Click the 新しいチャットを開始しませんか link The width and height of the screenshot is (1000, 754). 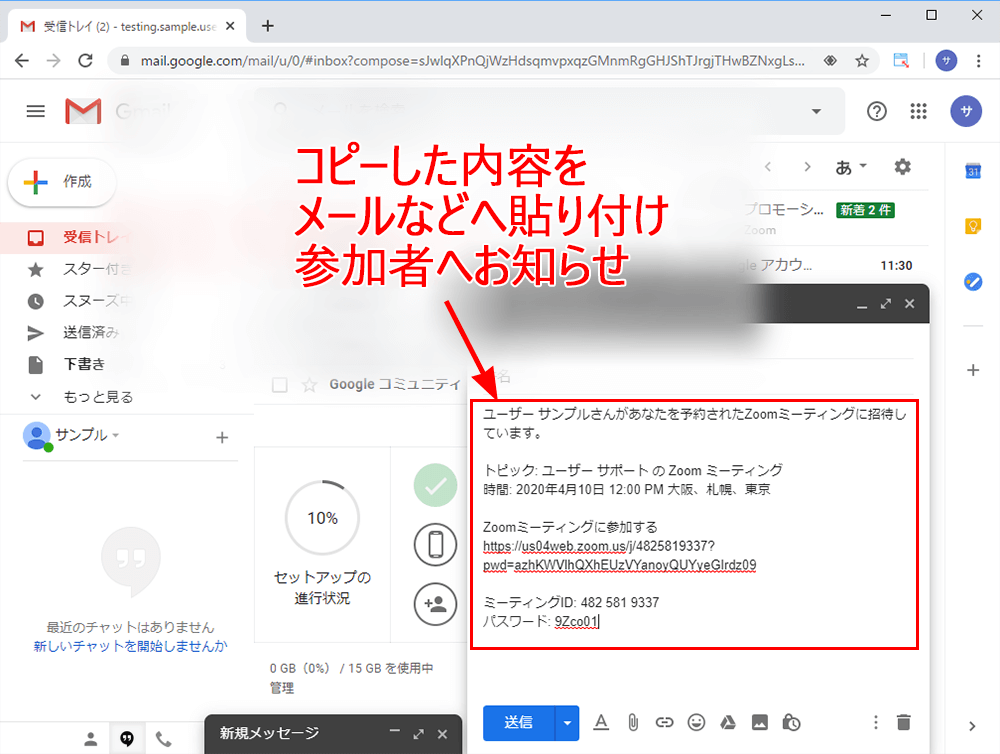pos(130,646)
